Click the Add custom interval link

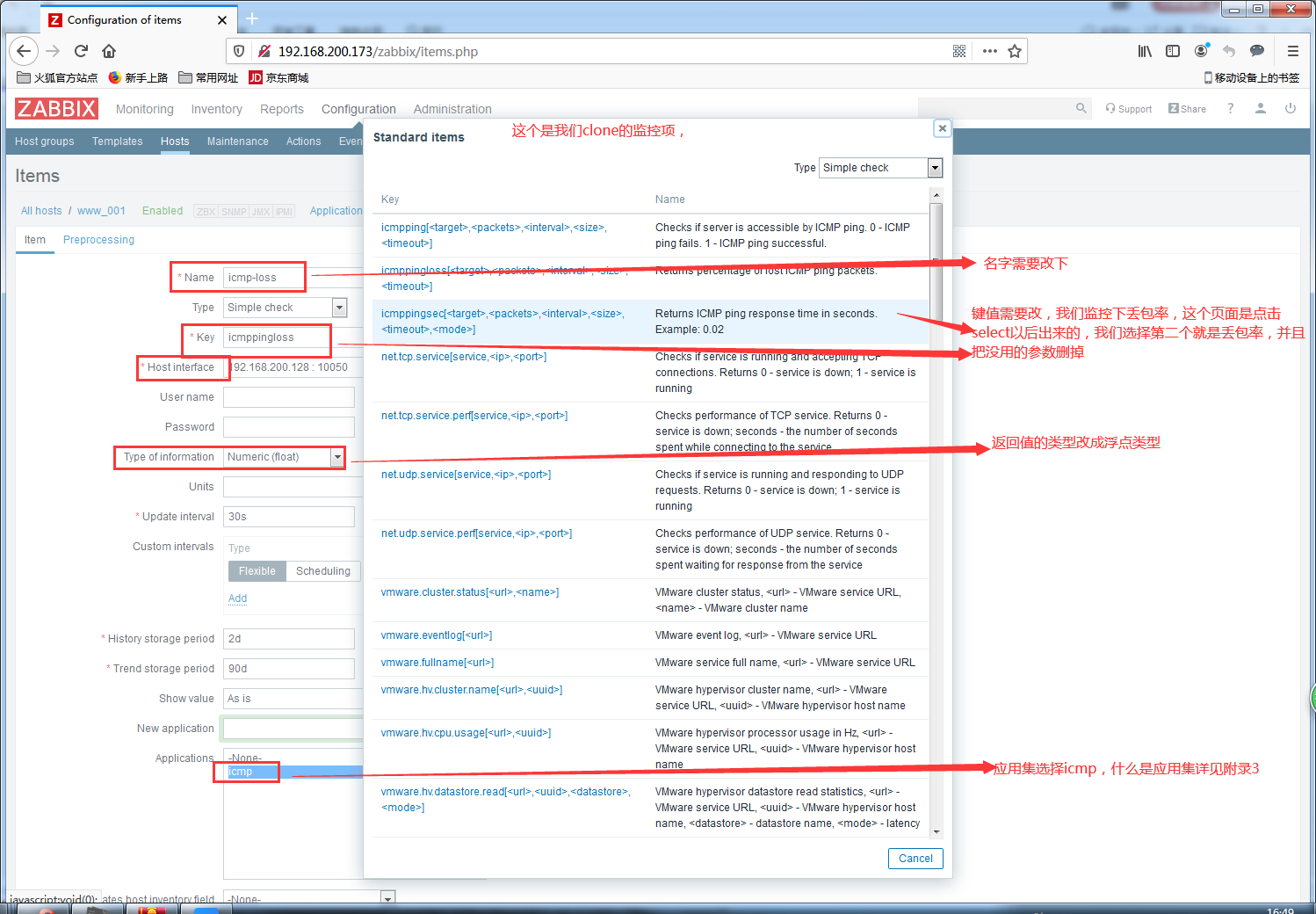coord(237,598)
